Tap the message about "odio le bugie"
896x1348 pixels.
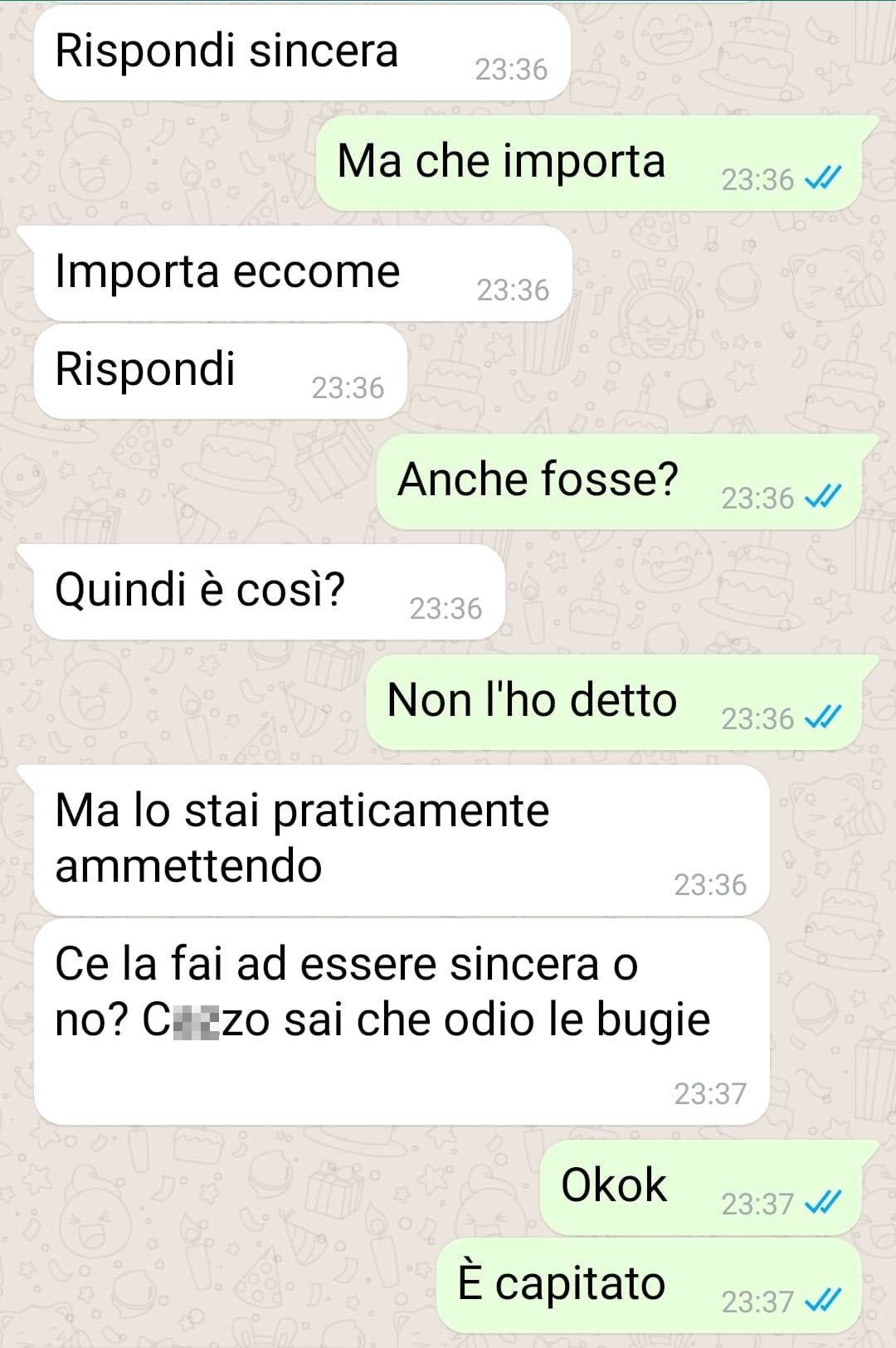(x=402, y=1021)
